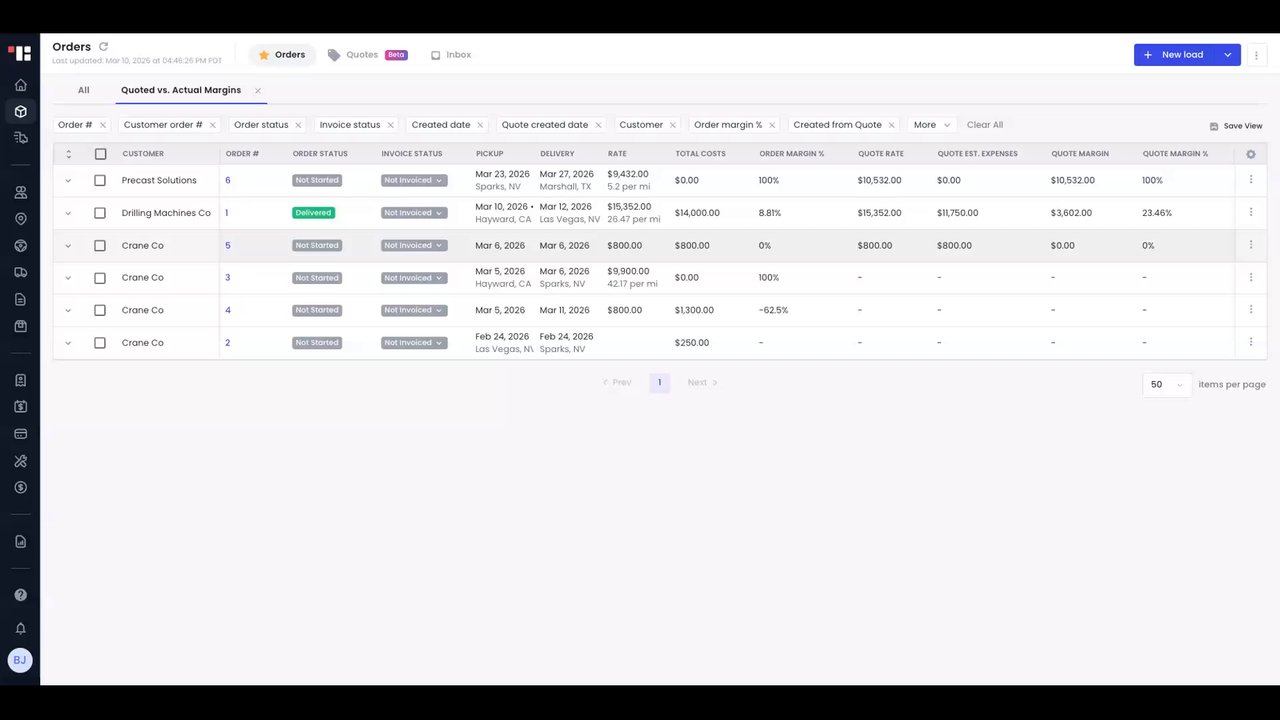Open the locations pin icon in sidebar
This screenshot has height=720, width=1280.
pos(20,218)
